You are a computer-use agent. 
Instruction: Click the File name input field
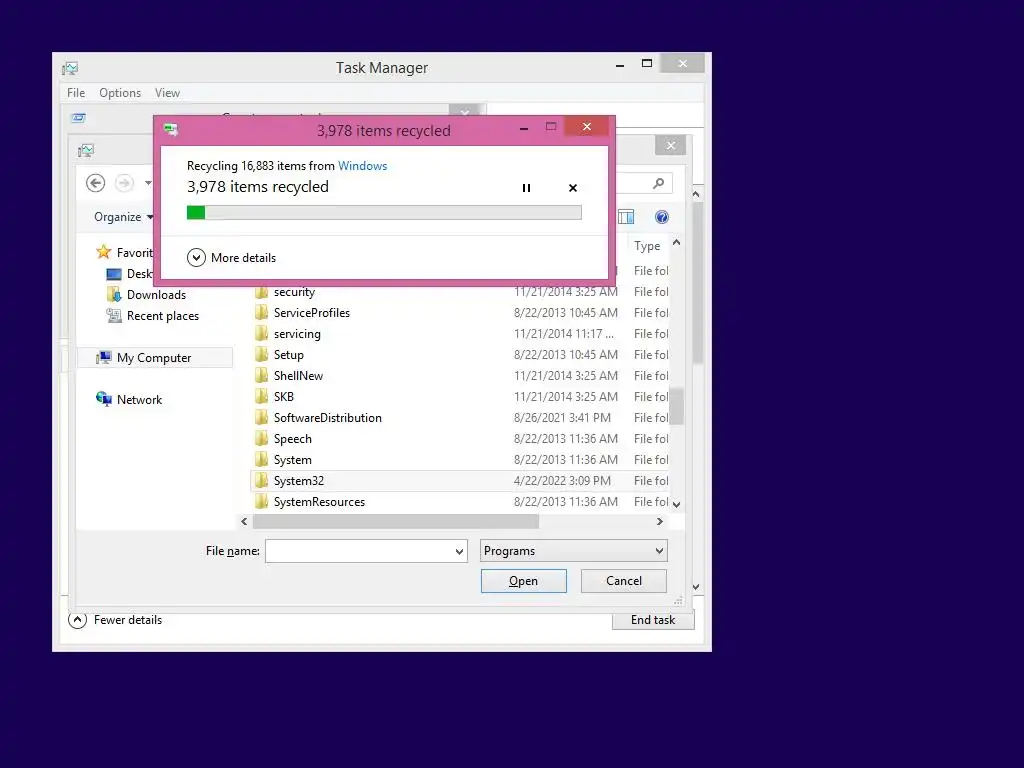pyautogui.click(x=359, y=551)
